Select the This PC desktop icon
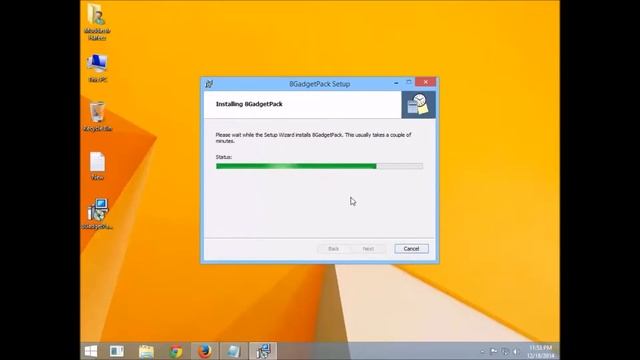Image resolution: width=640 pixels, height=360 pixels. click(x=97, y=68)
